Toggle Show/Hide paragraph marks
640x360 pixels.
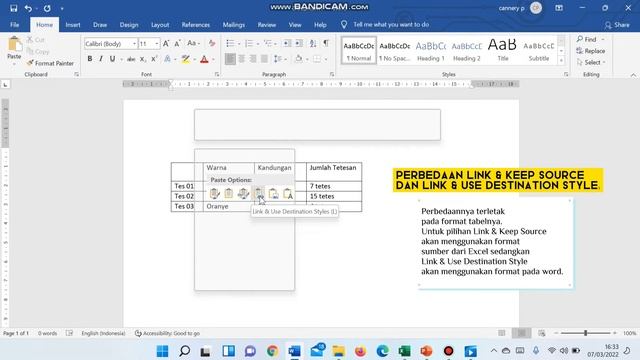326,43
